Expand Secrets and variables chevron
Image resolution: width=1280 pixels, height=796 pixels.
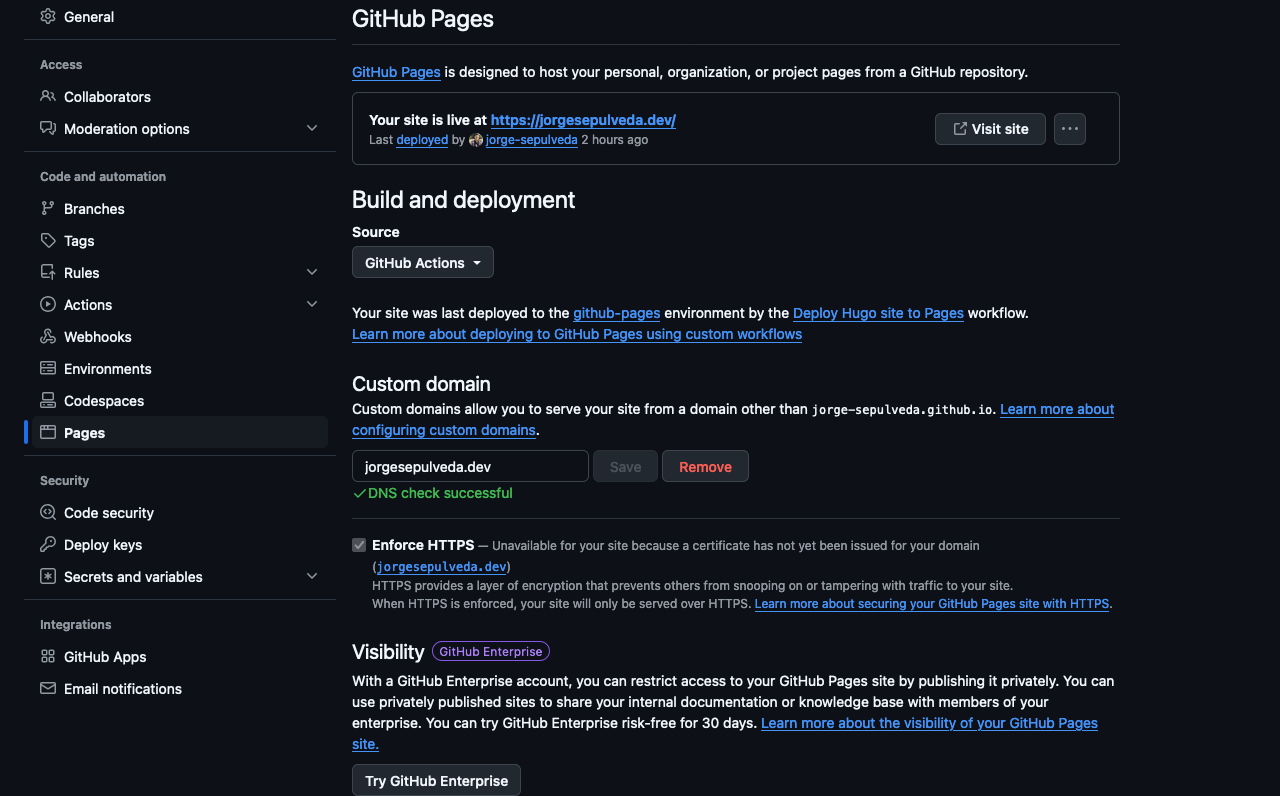click(312, 577)
